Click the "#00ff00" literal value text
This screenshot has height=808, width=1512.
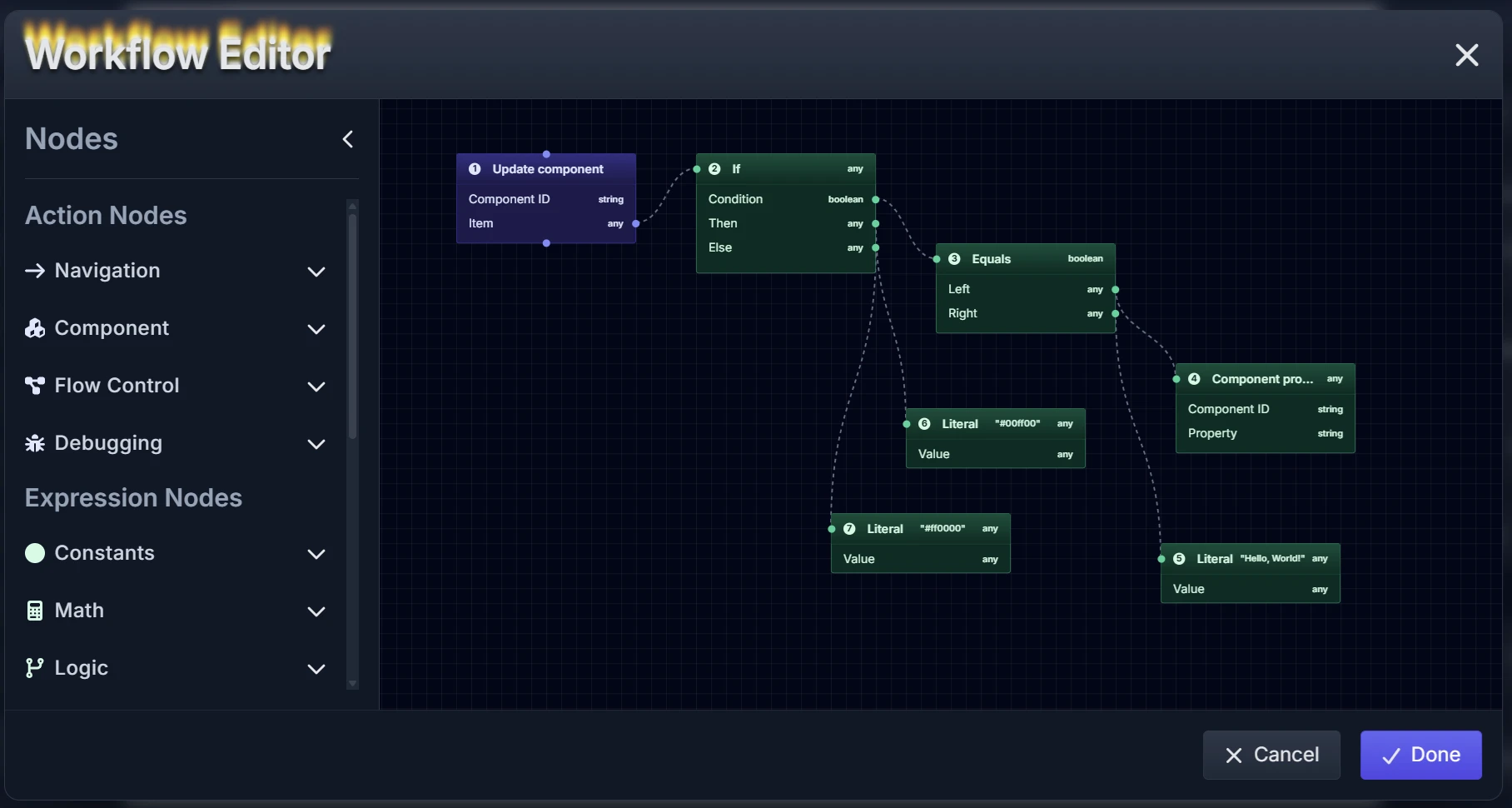[1017, 423]
